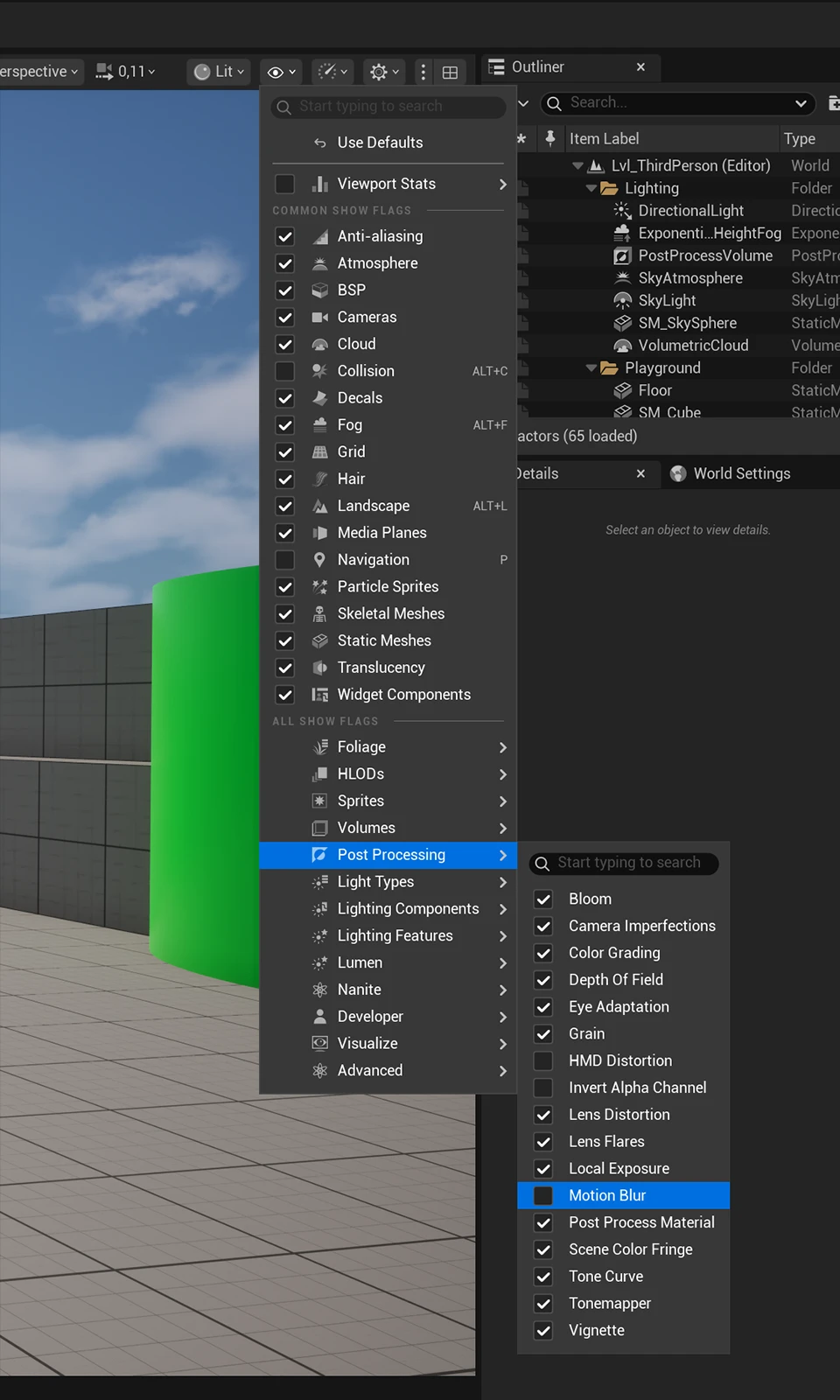
Task: Click the Cameras icon in show flags
Action: click(320, 317)
